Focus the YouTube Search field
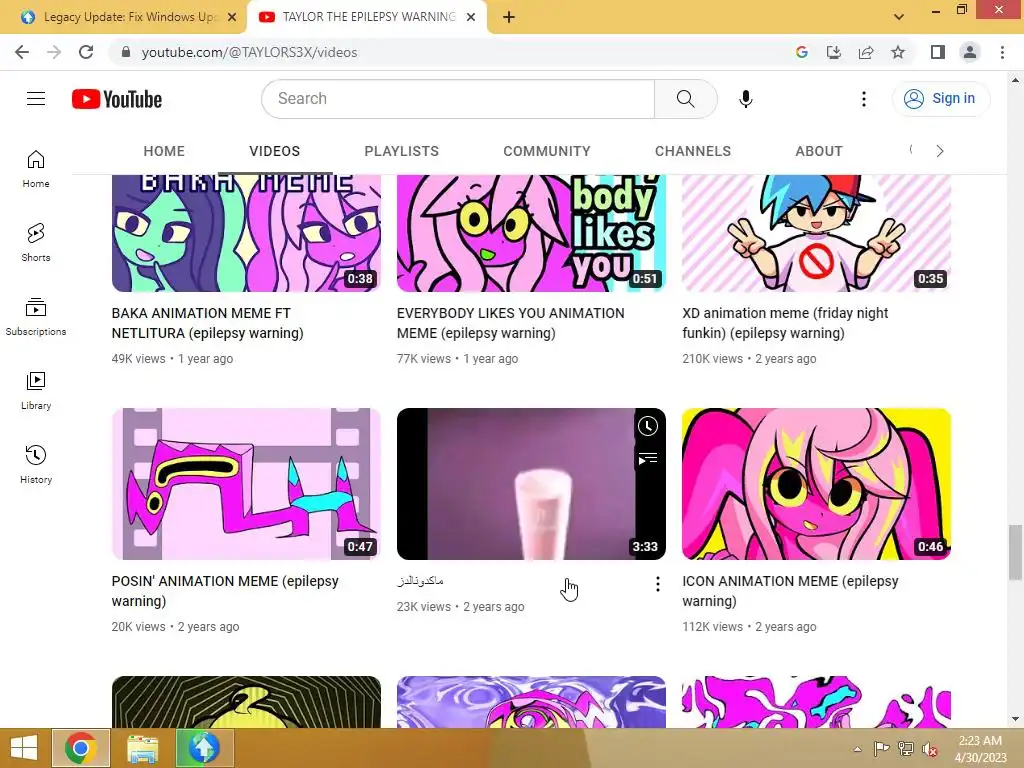The image size is (1024, 768). 458,99
